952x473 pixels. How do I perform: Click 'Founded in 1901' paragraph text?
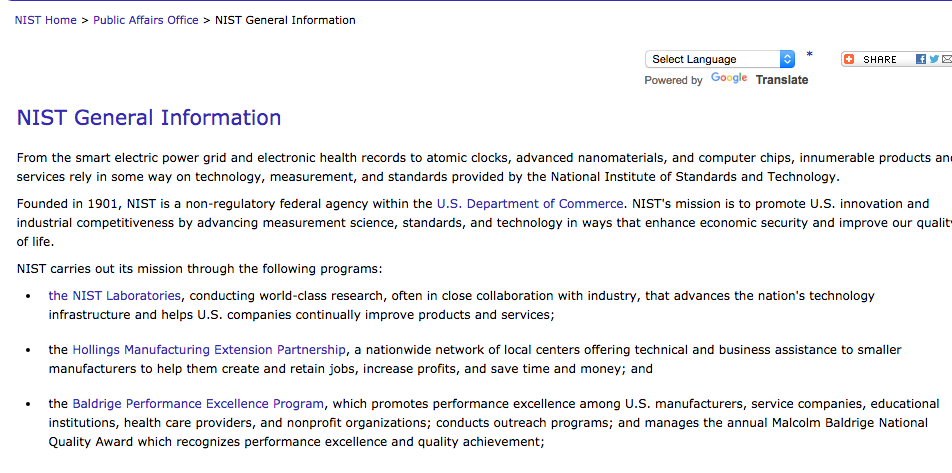click(485, 223)
